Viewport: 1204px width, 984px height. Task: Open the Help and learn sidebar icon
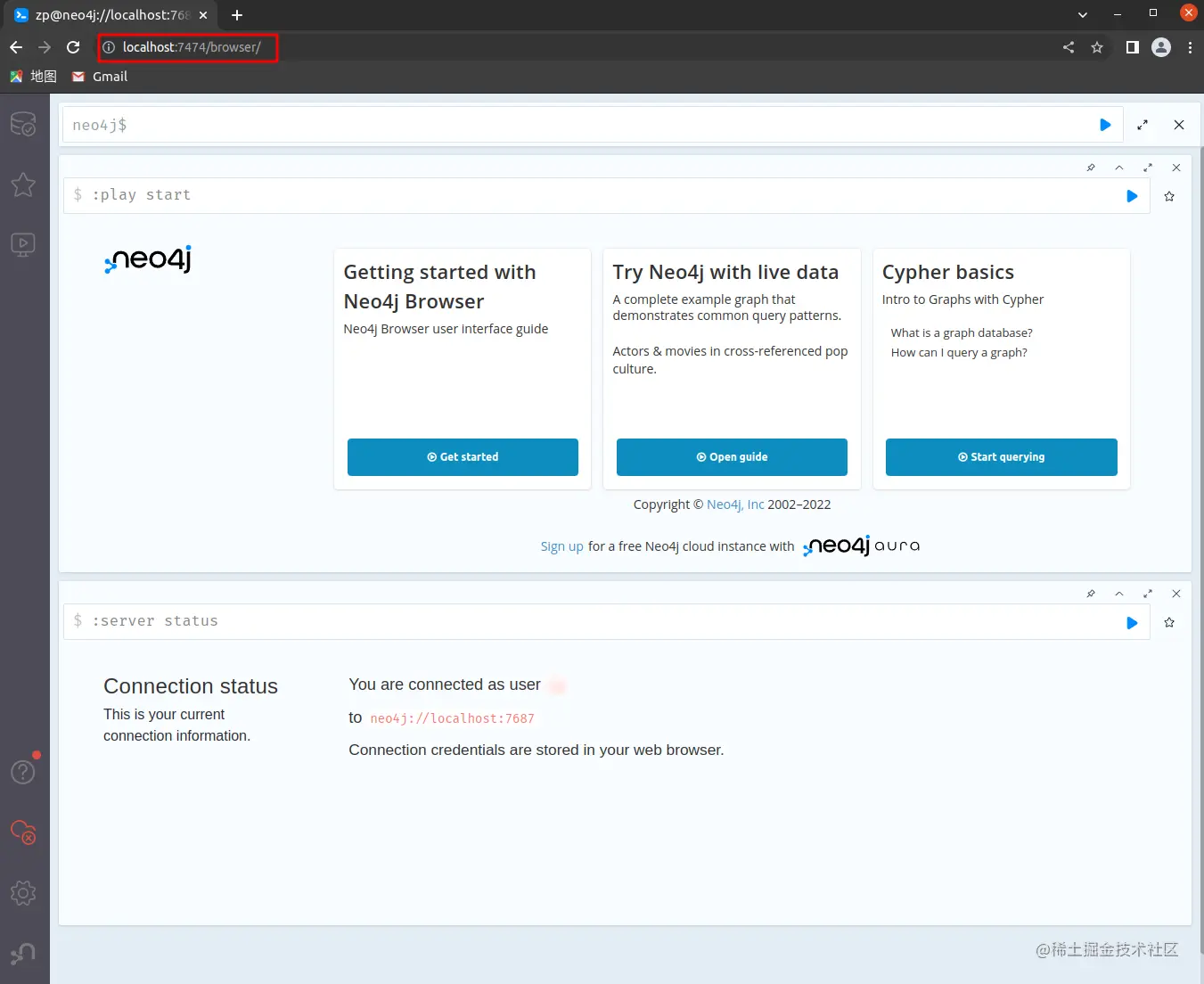(x=23, y=772)
